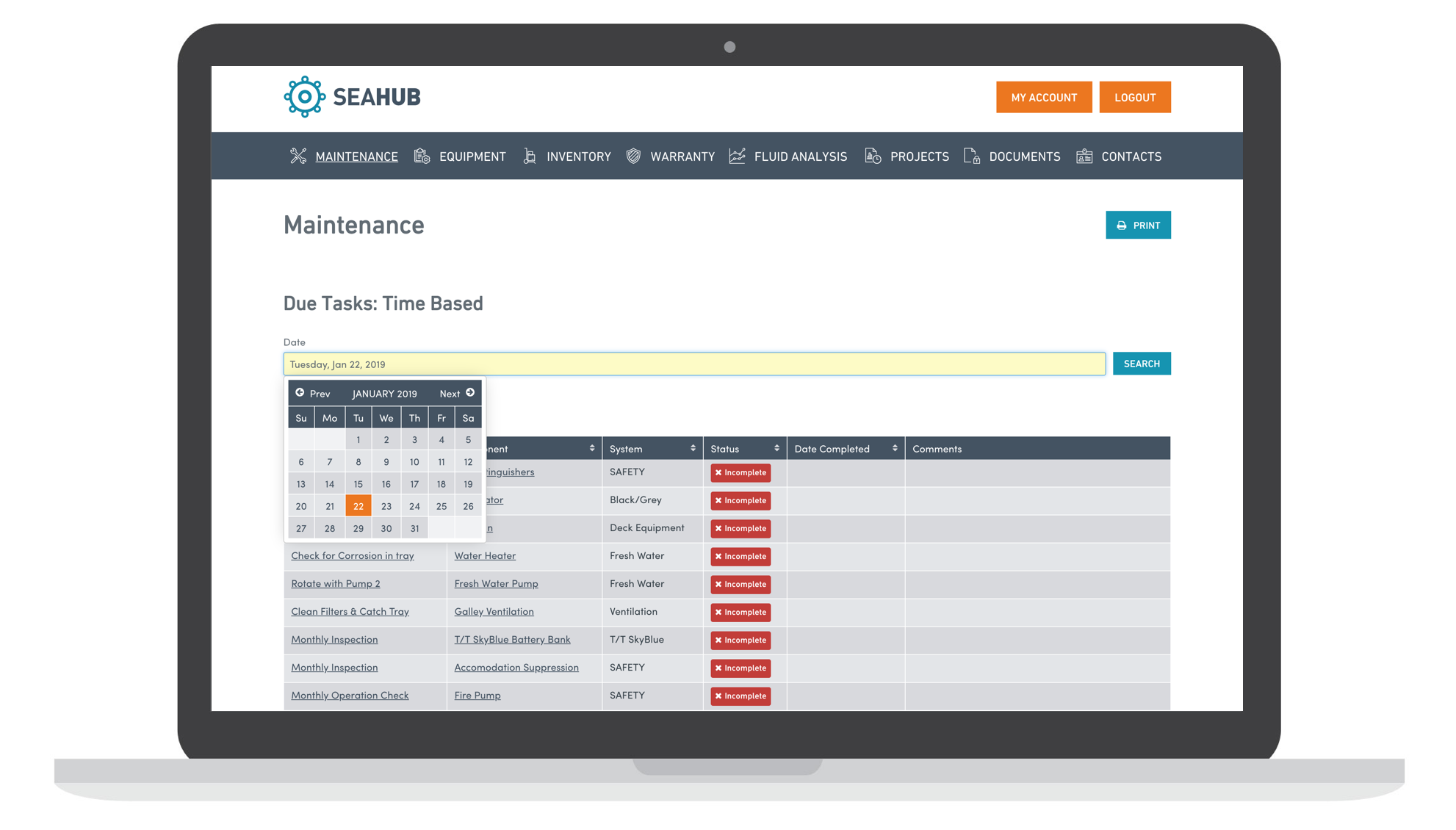The height and width of the screenshot is (830, 1456).
Task: Click the Documents file icon
Action: point(972,156)
